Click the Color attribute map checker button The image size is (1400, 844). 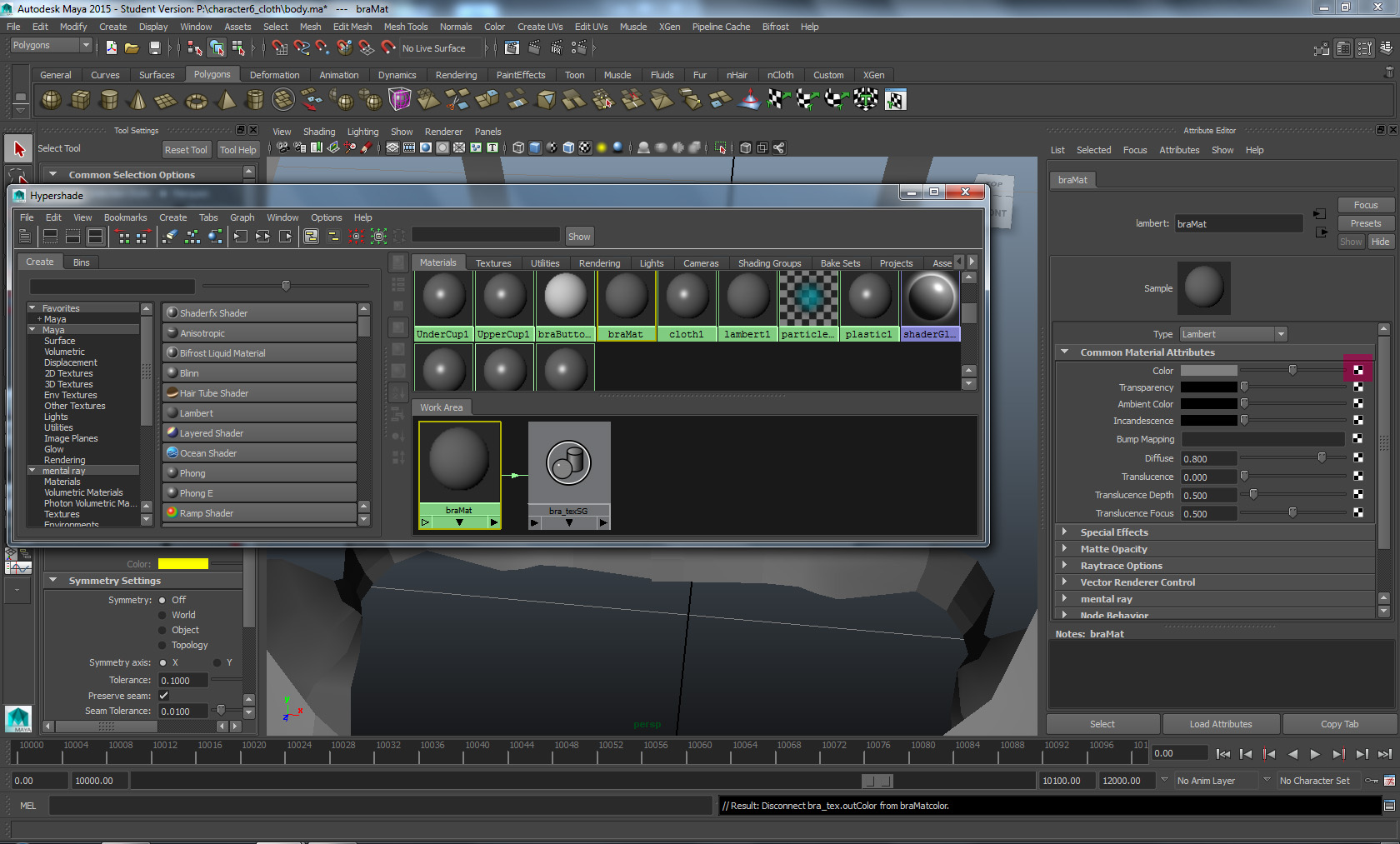pyautogui.click(x=1358, y=370)
